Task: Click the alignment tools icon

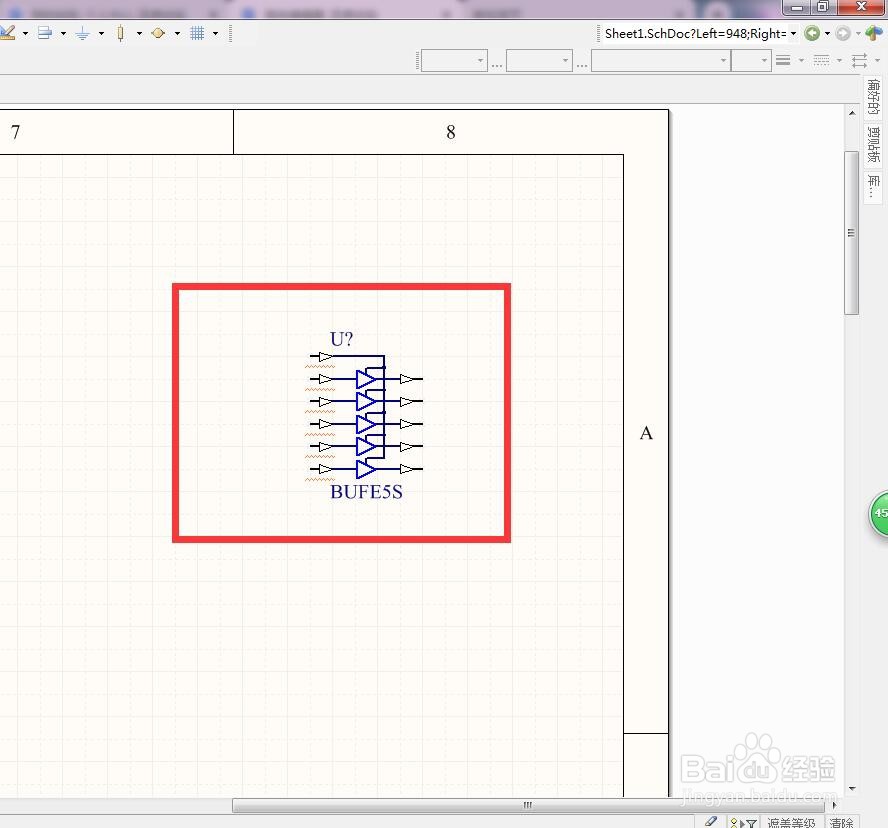Action: tap(45, 33)
